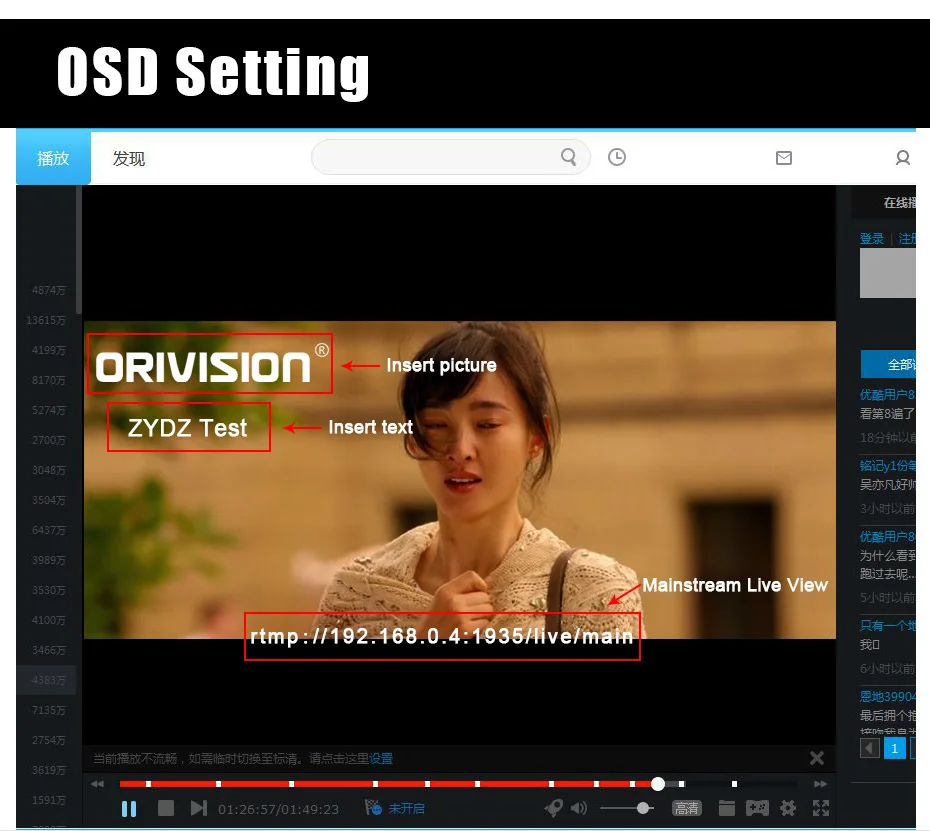Click comment text 吴亦凡好帅
930x831 pixels.
click(x=887, y=485)
